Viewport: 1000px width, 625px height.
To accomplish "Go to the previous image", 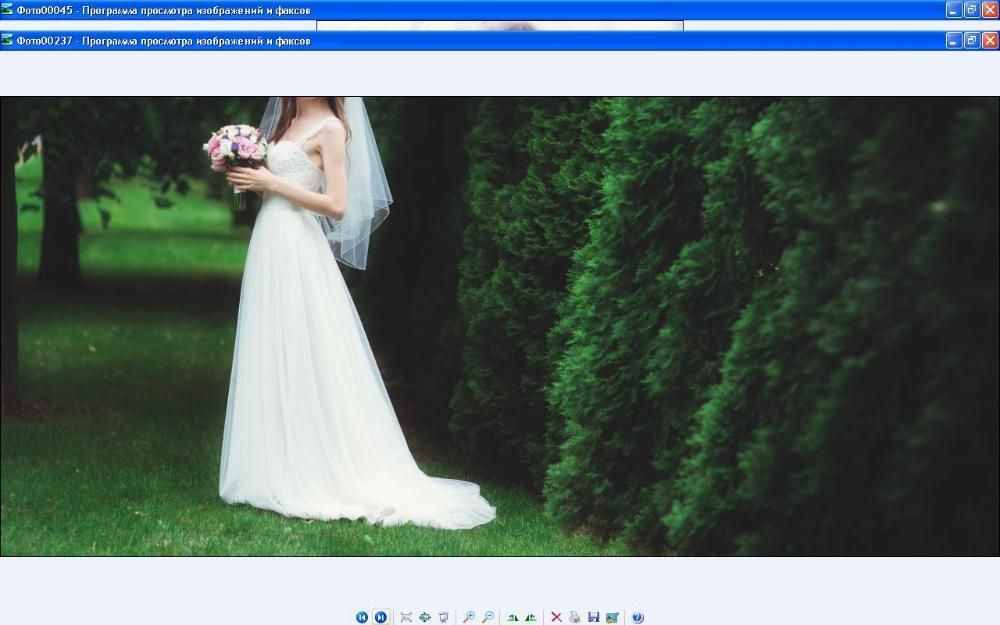I will pos(362,617).
